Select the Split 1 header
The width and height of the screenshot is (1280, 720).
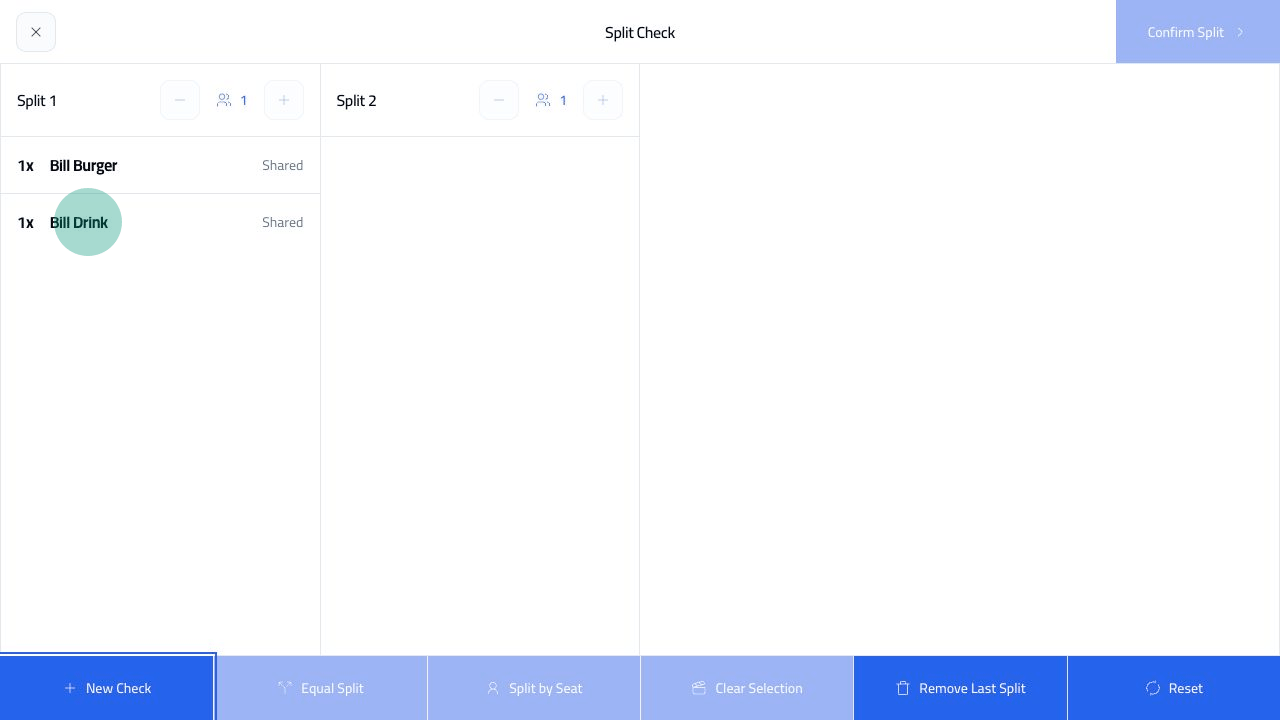37,100
